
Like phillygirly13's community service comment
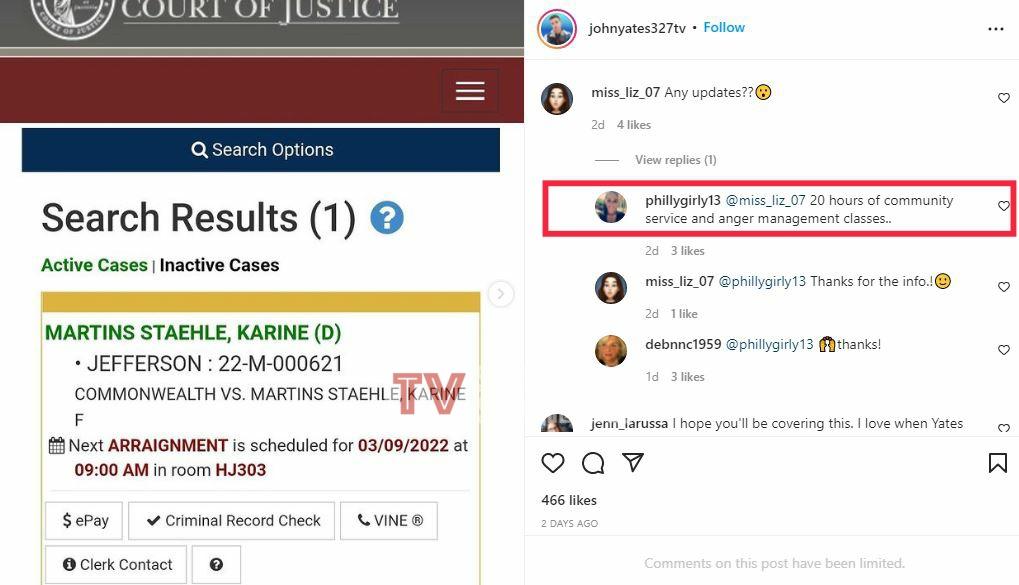click(1003, 206)
